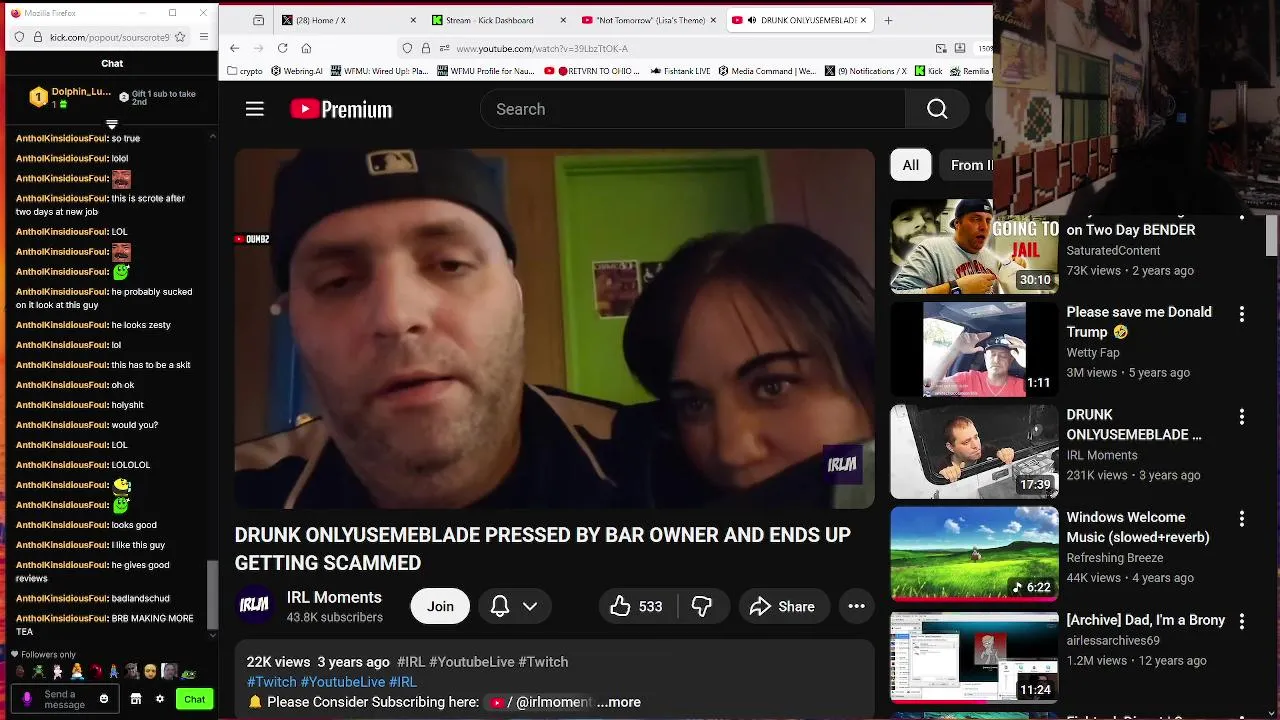The image size is (1280, 720).
Task: Open the WFMU: Wired Up bookmark
Action: click(379, 71)
